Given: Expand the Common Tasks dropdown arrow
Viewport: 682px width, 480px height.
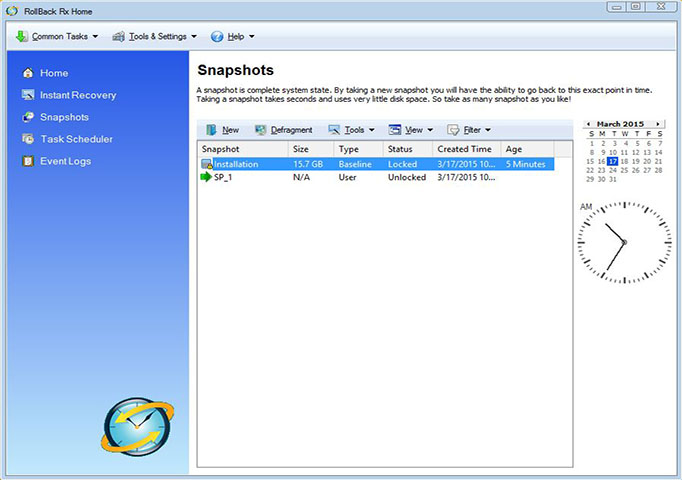Looking at the screenshot, I should tap(95, 37).
